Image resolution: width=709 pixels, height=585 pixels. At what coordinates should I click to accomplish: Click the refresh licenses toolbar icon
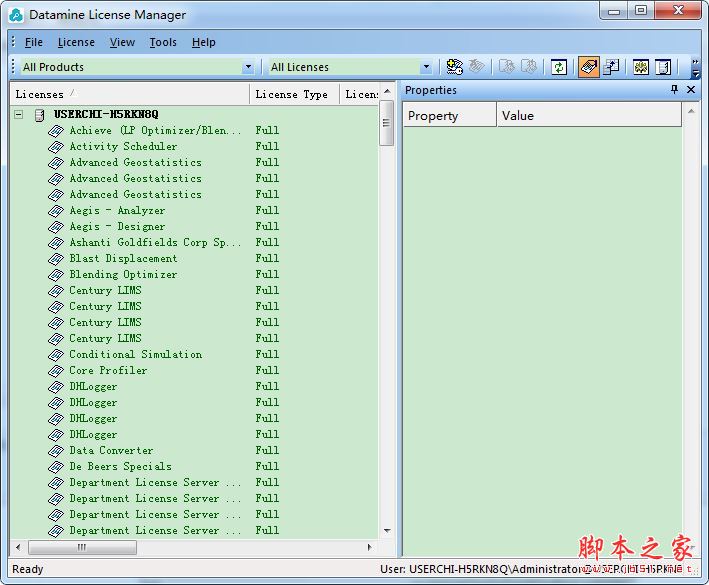click(559, 67)
